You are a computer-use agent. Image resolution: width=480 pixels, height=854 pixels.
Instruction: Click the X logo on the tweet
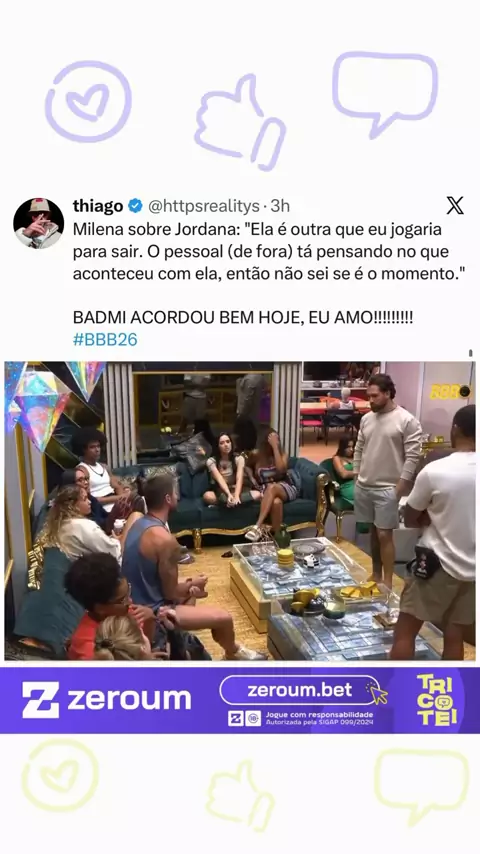pyautogui.click(x=455, y=206)
